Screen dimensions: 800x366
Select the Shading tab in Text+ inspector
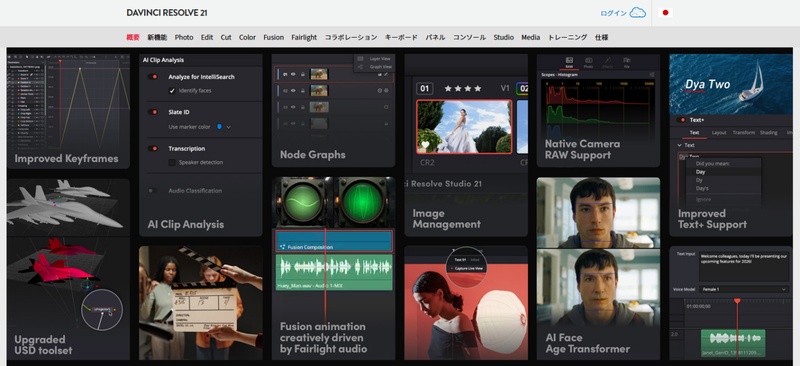[x=768, y=132]
